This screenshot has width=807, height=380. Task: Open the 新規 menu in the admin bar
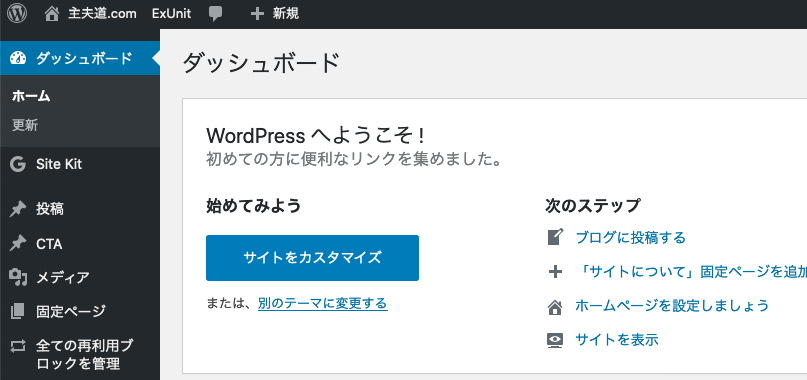[x=286, y=14]
